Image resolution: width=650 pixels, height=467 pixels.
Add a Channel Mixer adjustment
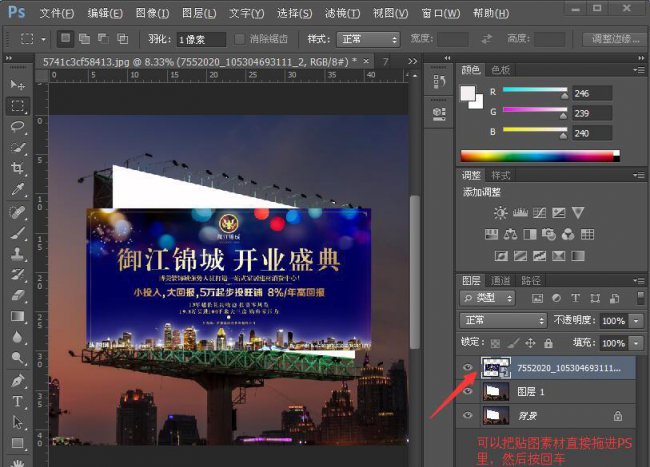click(x=568, y=235)
